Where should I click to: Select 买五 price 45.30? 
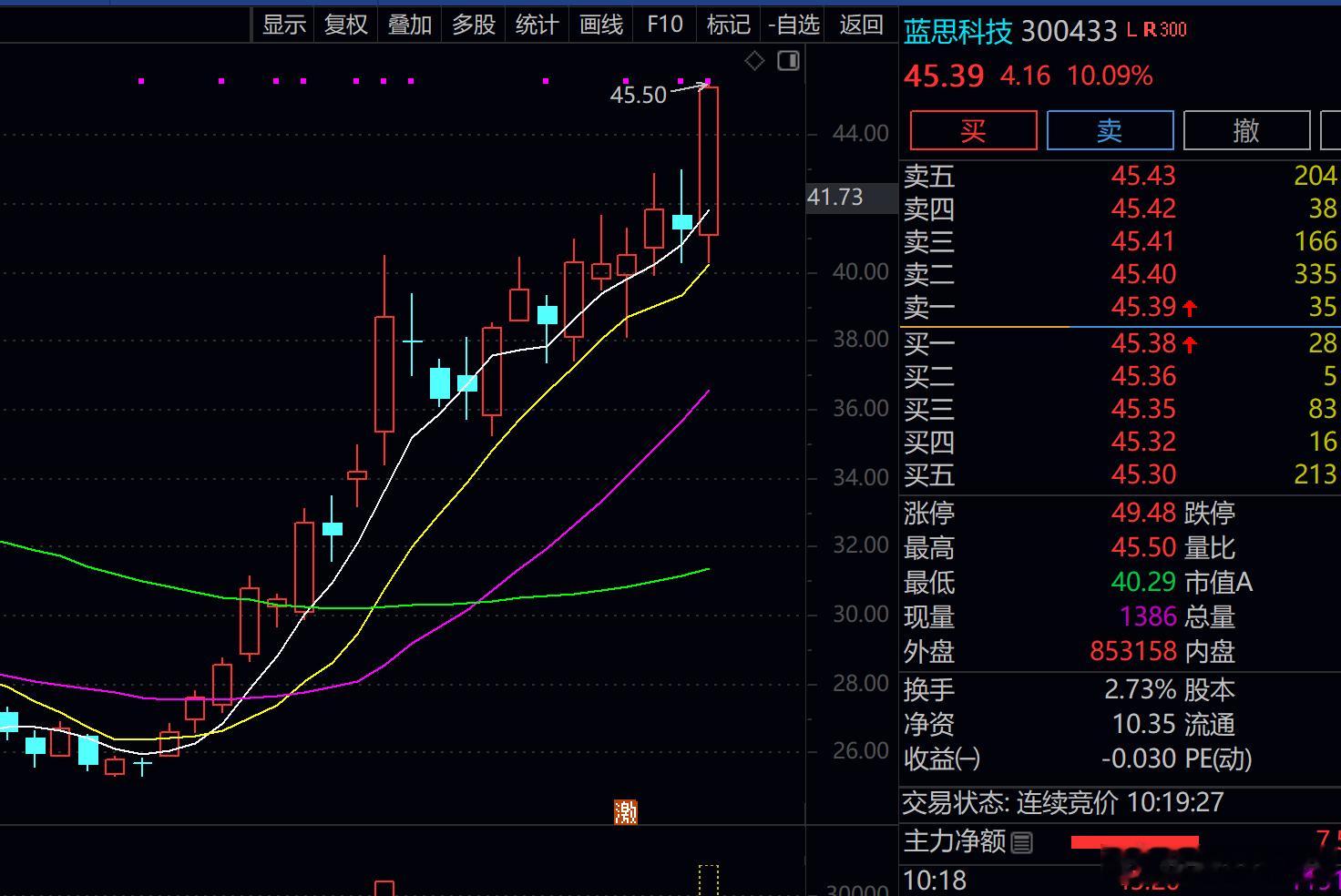[1143, 474]
